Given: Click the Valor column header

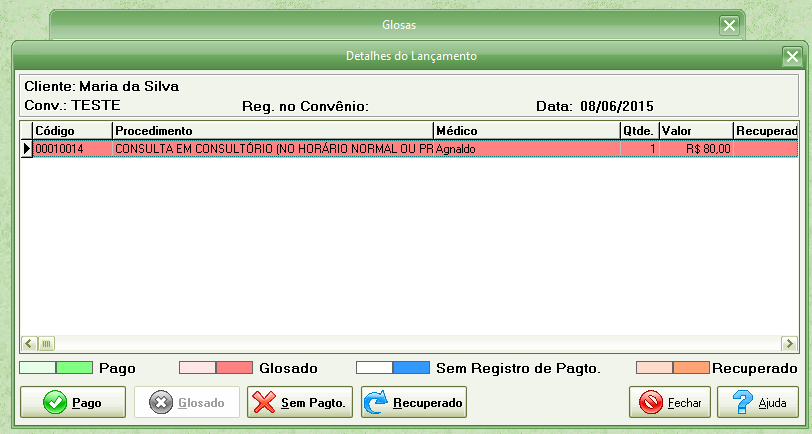Looking at the screenshot, I should [x=696, y=131].
